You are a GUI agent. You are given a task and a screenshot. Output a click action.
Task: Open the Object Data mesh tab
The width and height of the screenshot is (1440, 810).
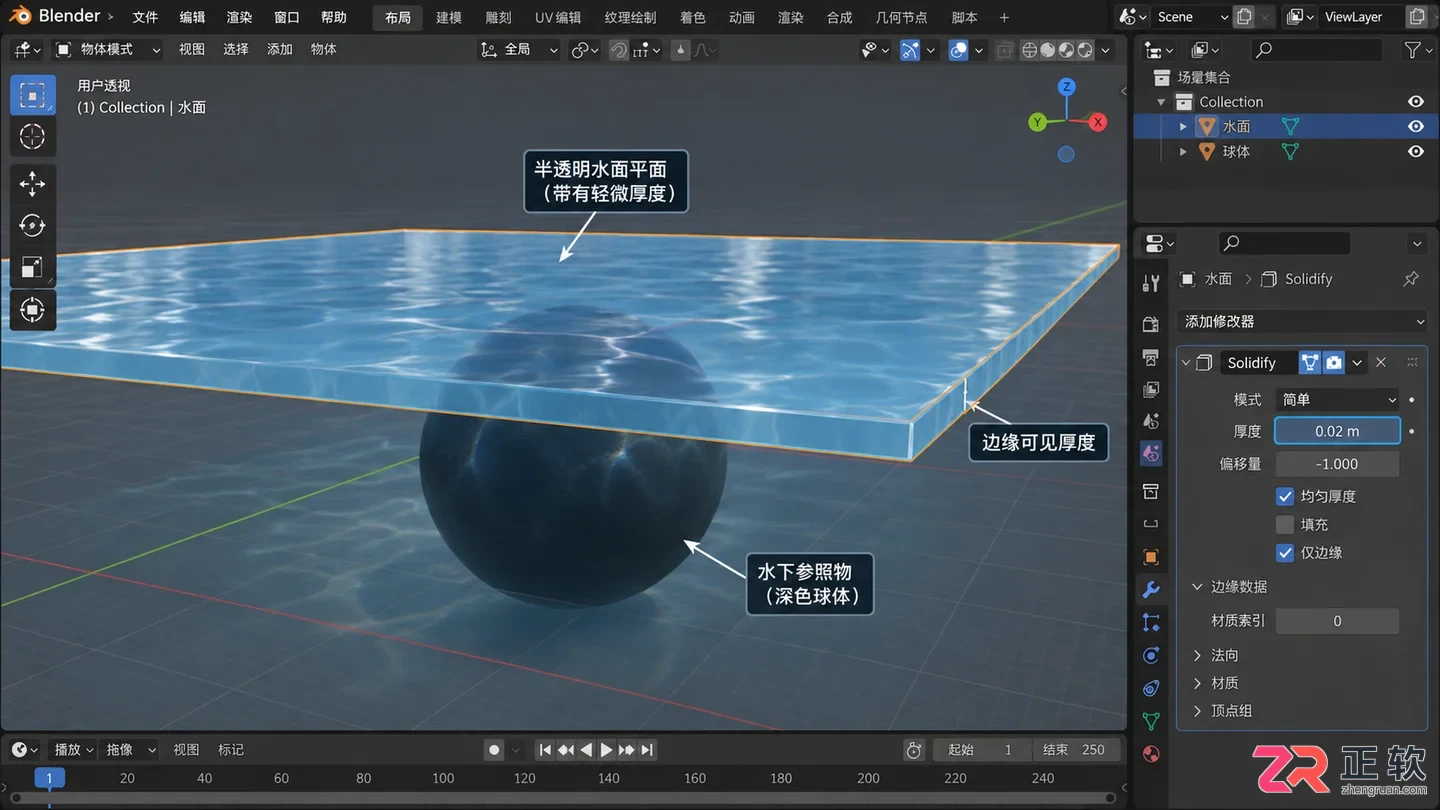coord(1151,721)
